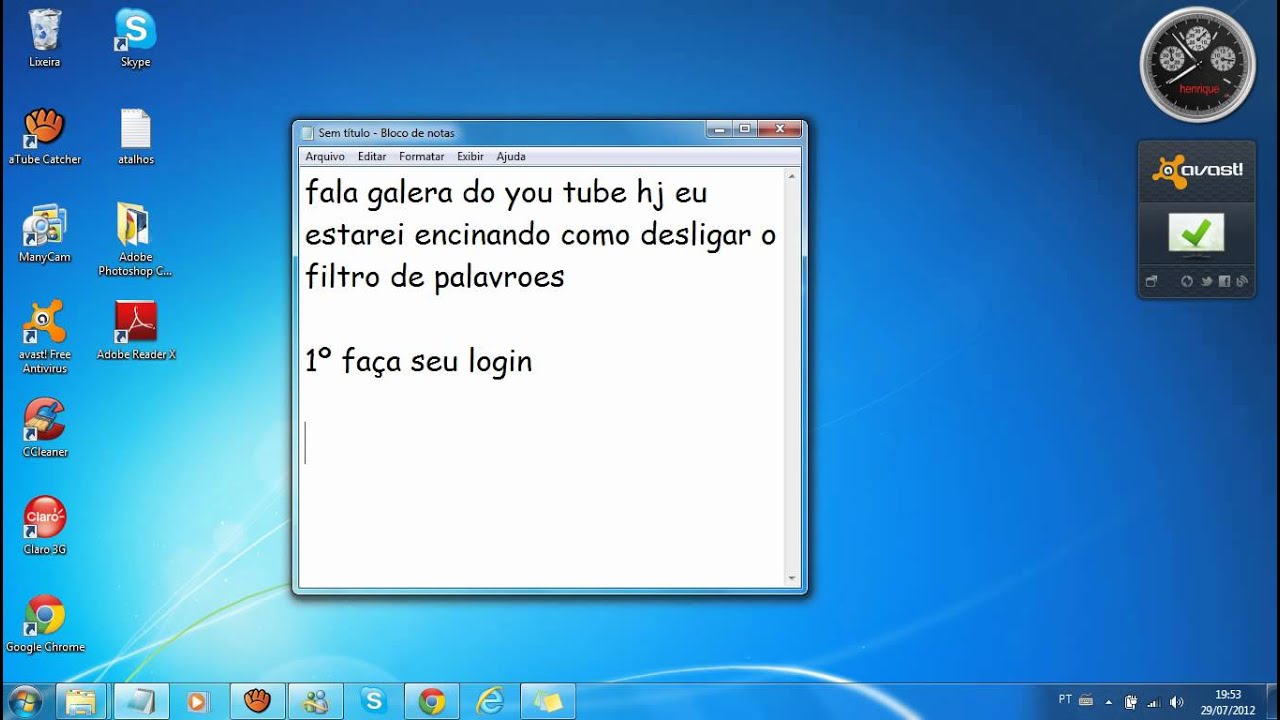
Task: Click the avast! gadget open-window icon
Action: click(1151, 282)
